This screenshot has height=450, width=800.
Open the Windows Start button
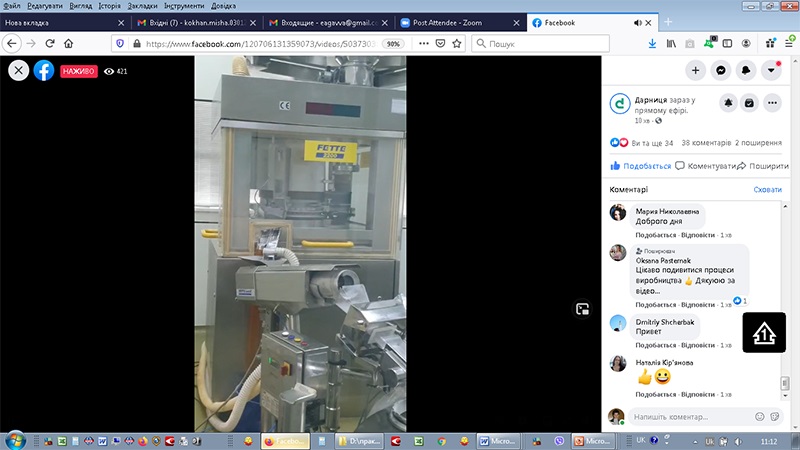14,440
